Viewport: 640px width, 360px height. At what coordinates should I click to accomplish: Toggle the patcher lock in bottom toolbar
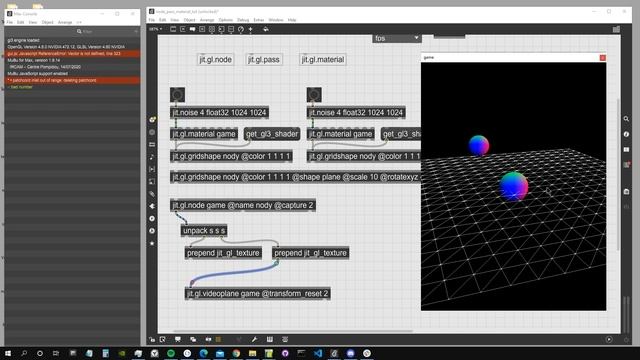click(x=152, y=339)
